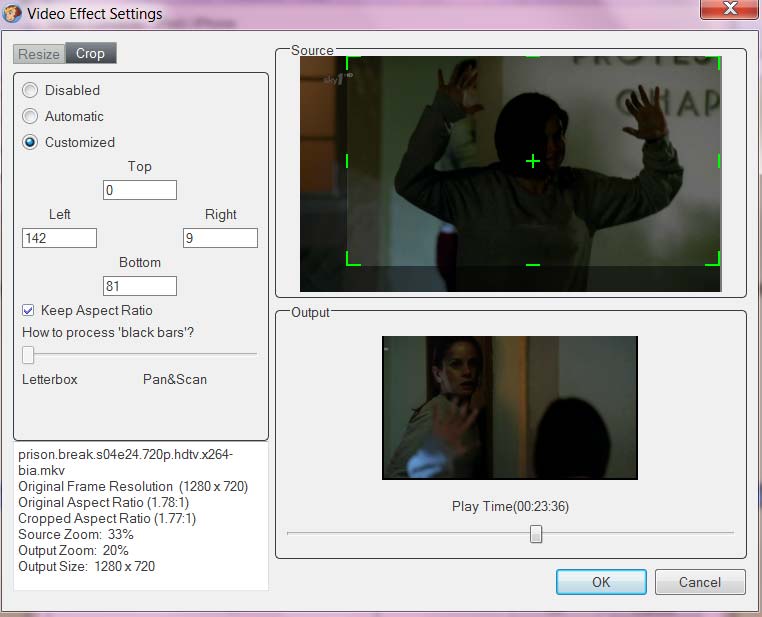762x617 pixels.
Task: Click the Letterbox/Pan&Scan slider handle
Action: point(28,355)
